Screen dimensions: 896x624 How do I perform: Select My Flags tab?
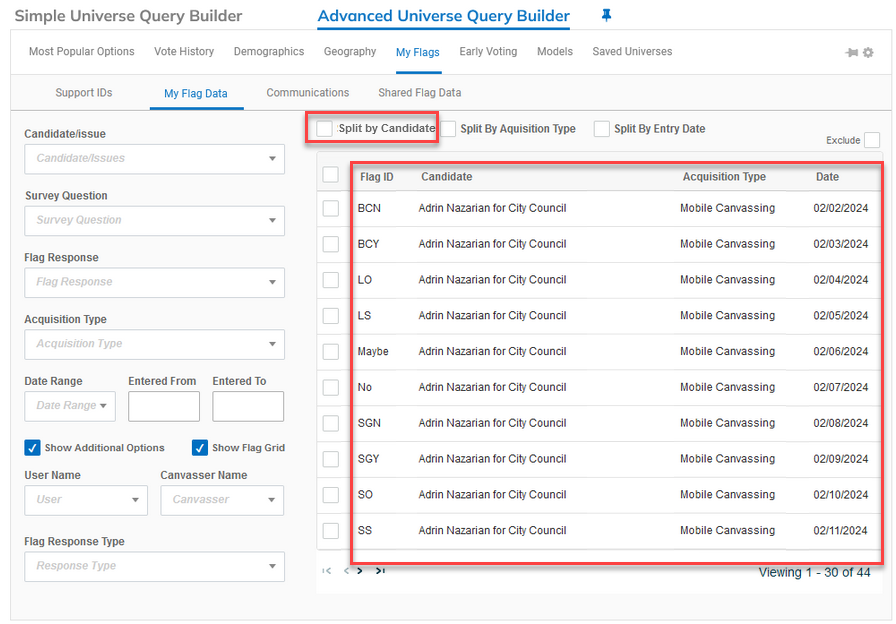tap(418, 53)
